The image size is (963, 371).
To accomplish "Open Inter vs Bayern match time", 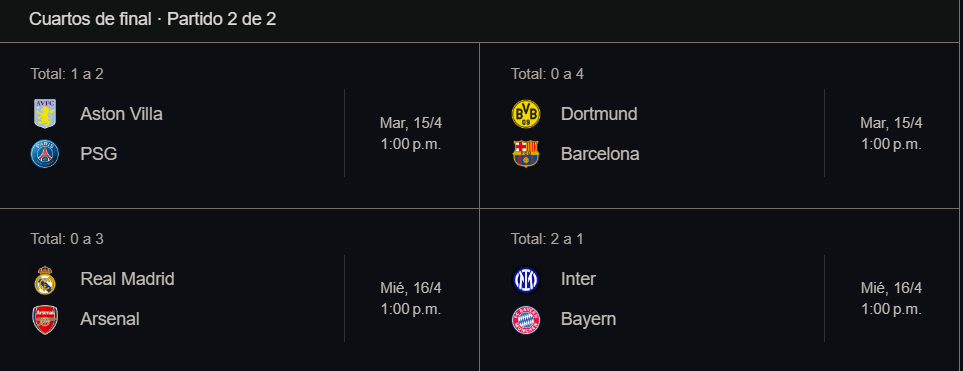I will point(891,309).
